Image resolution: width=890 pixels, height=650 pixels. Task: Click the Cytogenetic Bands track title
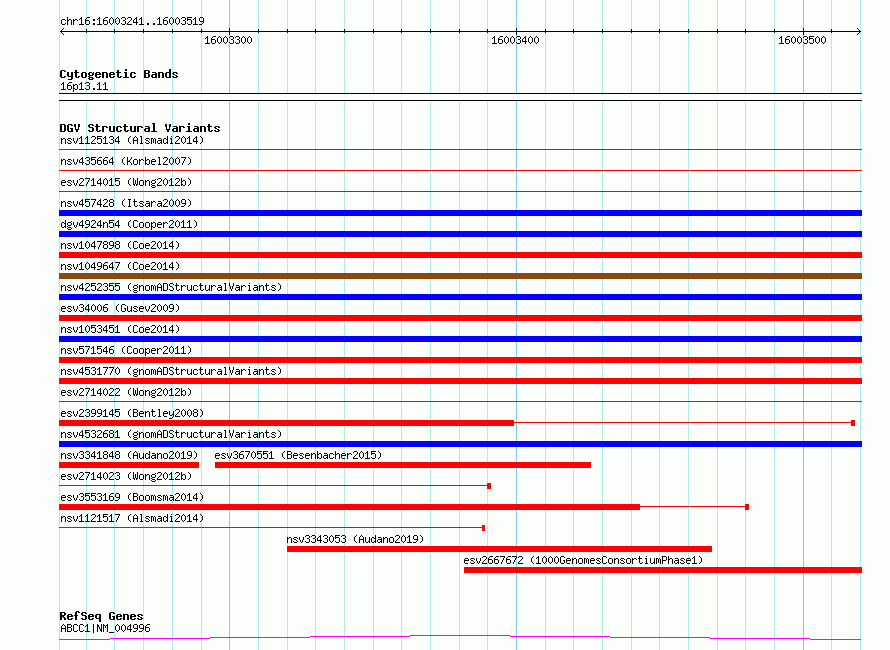pyautogui.click(x=119, y=74)
